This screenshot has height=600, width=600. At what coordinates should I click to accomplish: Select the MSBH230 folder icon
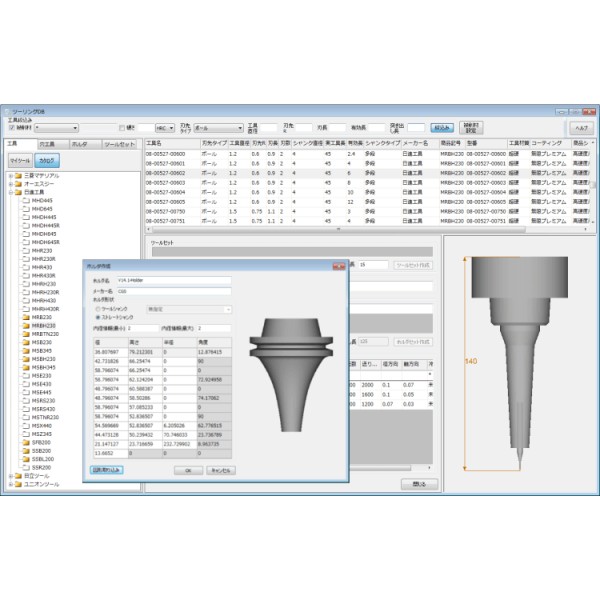coord(26,359)
